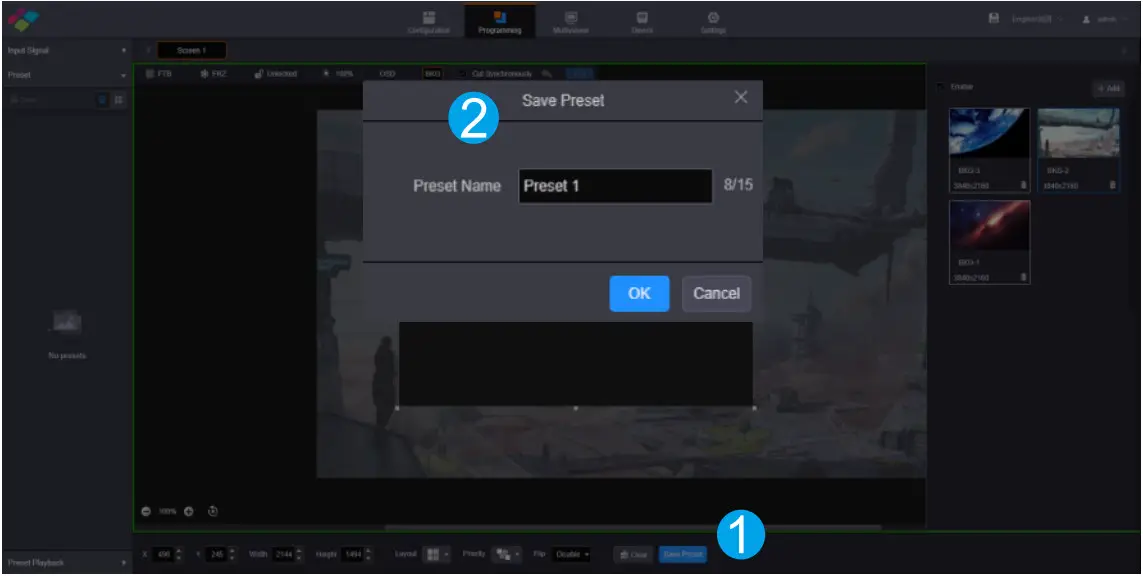
Task: Open the Flip dropdown showing Disable
Action: (571, 554)
